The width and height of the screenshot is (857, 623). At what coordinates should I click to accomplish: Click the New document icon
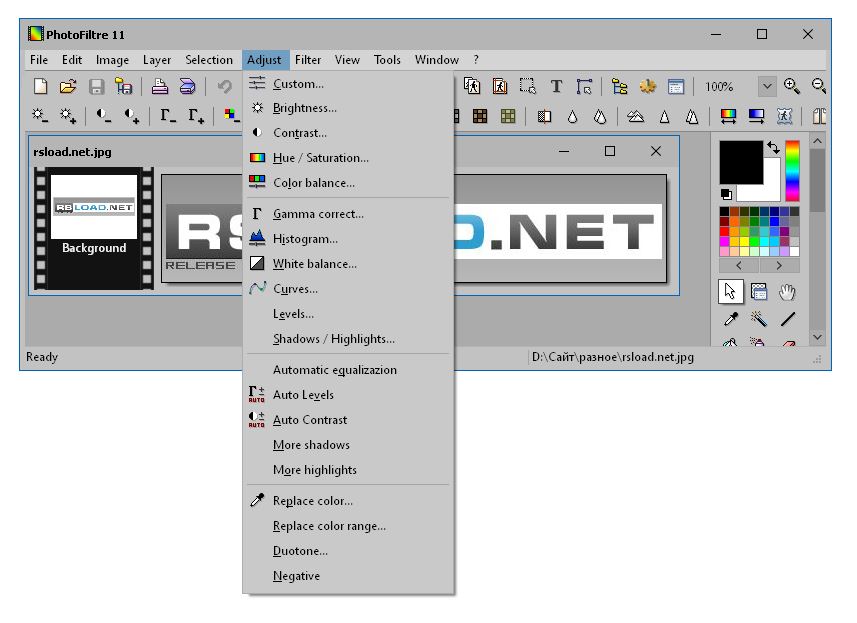[x=40, y=87]
